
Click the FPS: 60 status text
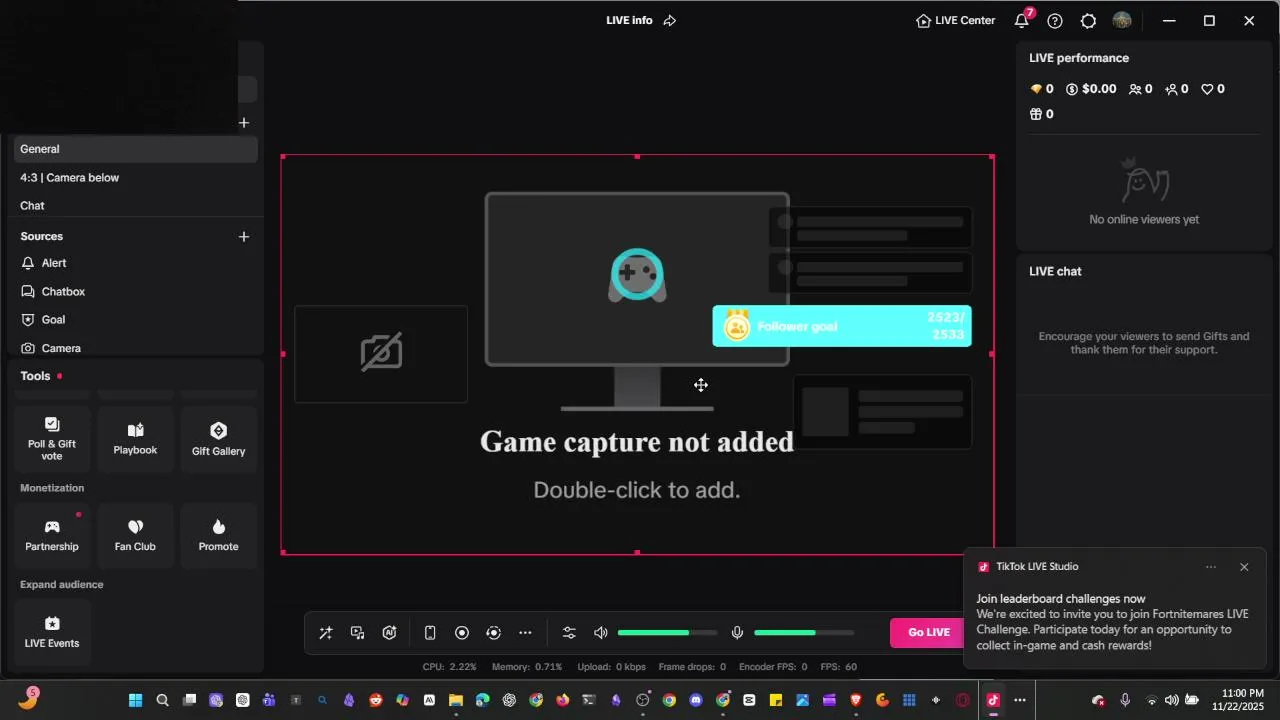click(x=839, y=667)
